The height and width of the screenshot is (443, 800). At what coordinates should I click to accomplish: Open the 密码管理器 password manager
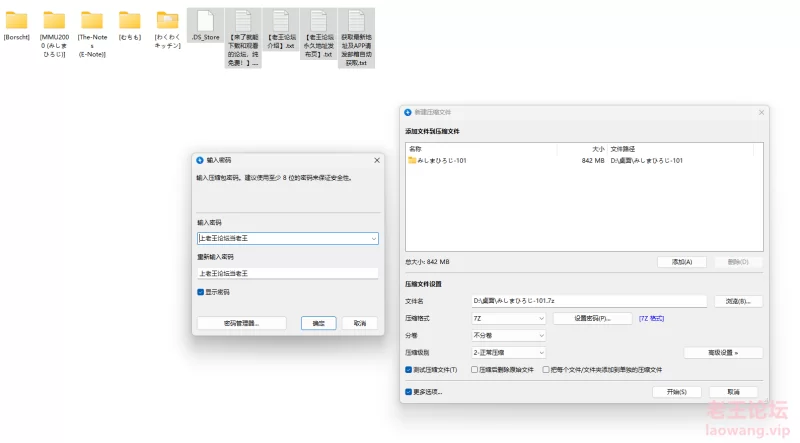point(241,323)
